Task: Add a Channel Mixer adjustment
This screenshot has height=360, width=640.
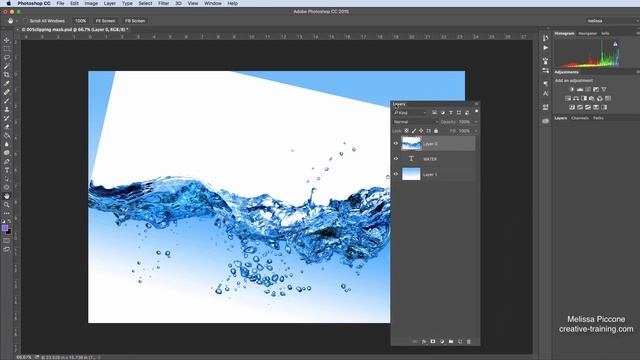Action: [x=600, y=98]
